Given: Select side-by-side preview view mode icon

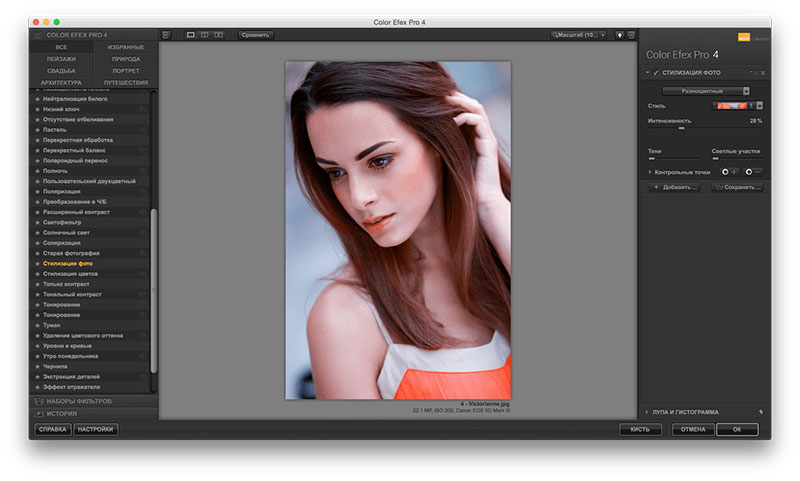Looking at the screenshot, I should tap(218, 35).
